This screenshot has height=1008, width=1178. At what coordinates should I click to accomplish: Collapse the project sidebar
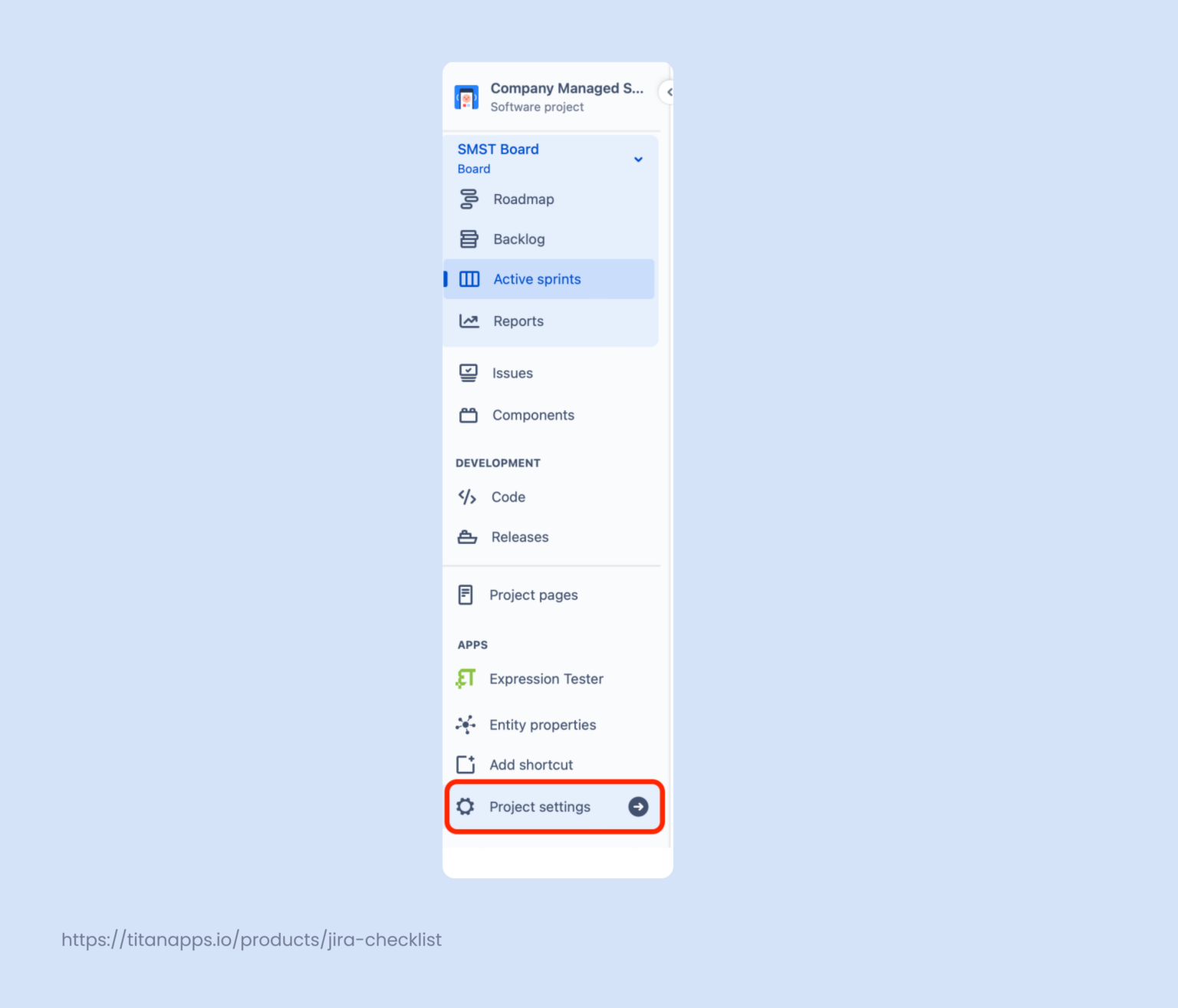(x=667, y=92)
